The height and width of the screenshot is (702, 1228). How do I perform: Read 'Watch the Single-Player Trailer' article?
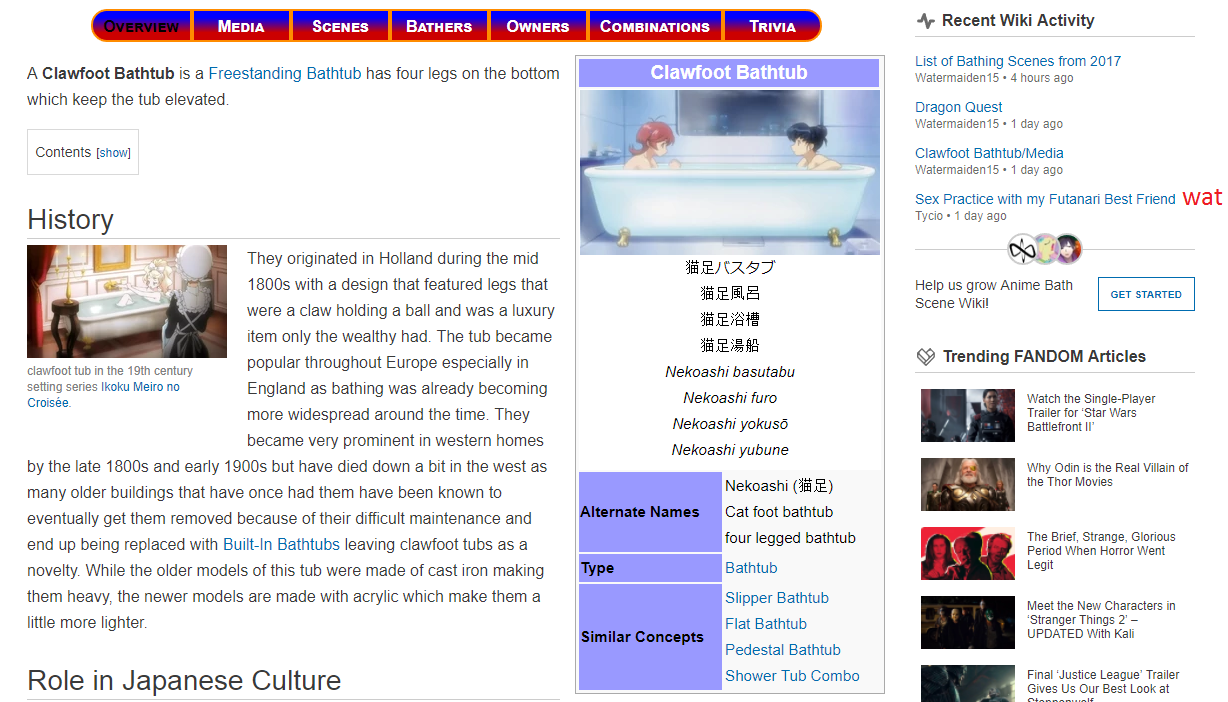tap(1090, 412)
